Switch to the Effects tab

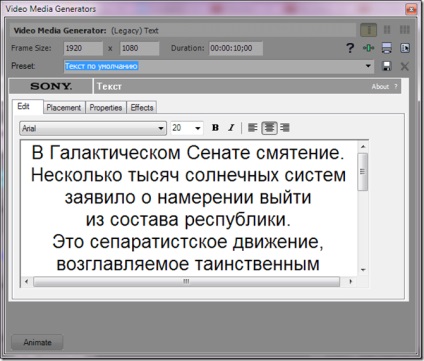[x=142, y=108]
